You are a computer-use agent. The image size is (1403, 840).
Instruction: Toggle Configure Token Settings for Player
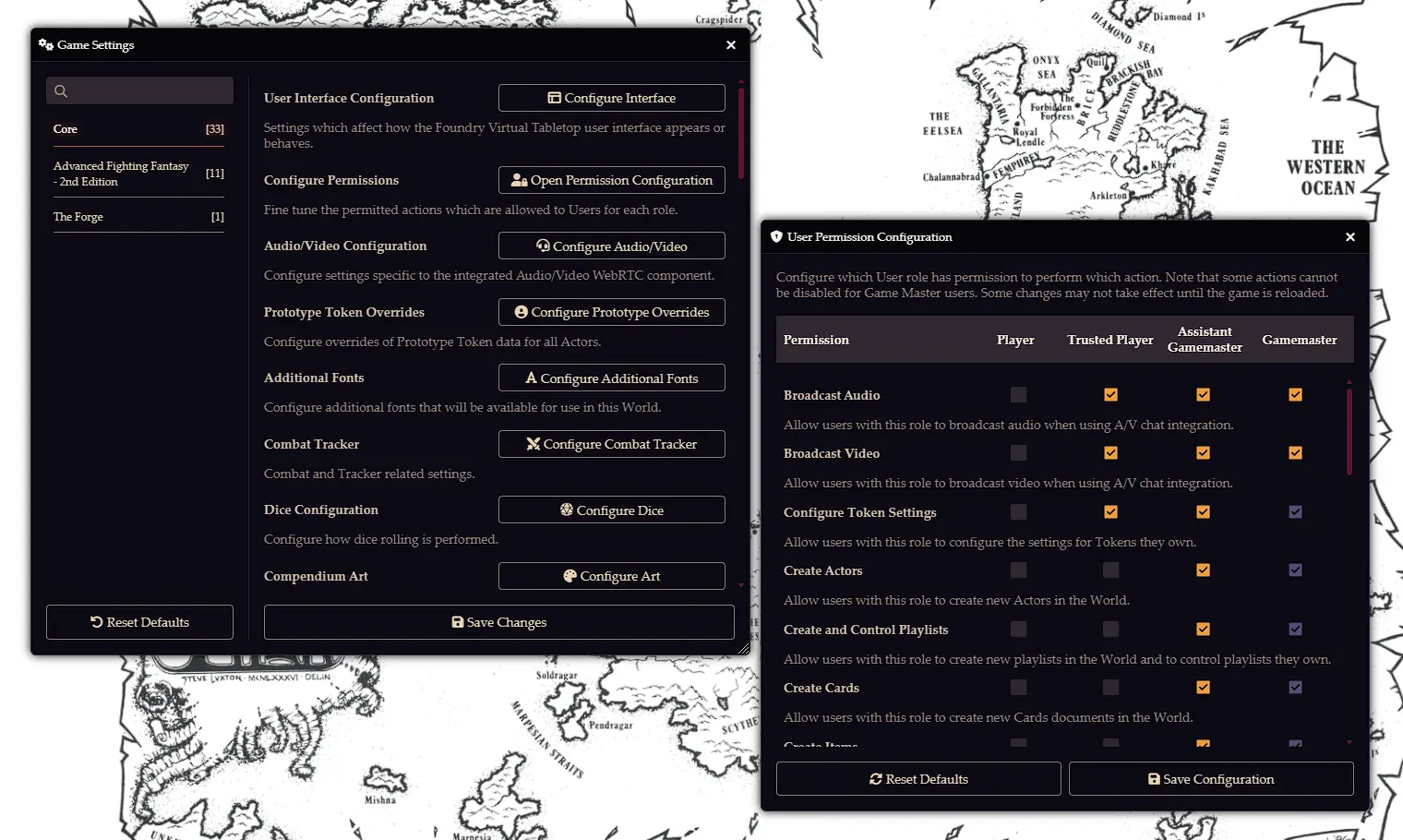tap(1018, 511)
